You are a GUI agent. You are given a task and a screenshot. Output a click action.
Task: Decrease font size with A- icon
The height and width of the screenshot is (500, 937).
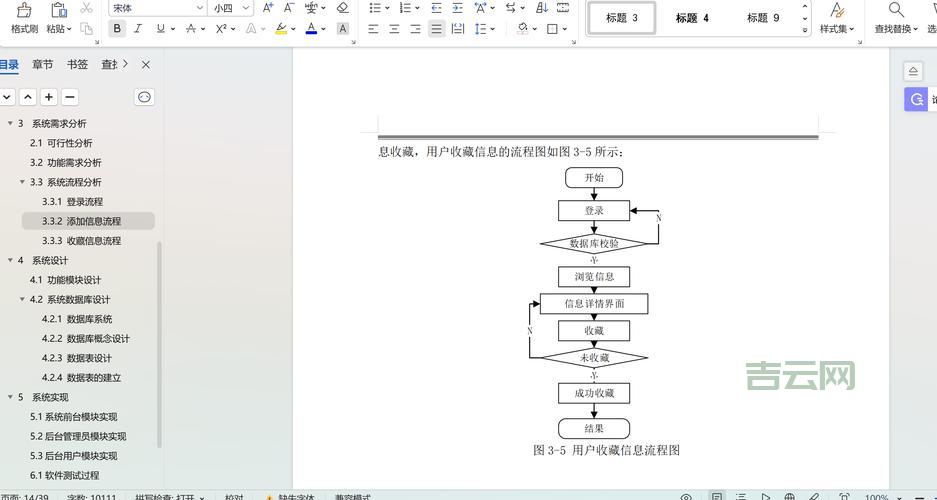289,8
